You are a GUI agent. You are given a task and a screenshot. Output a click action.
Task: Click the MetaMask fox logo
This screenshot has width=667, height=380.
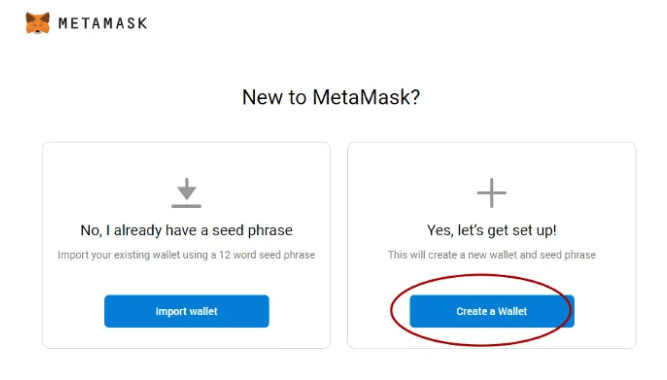(37, 23)
